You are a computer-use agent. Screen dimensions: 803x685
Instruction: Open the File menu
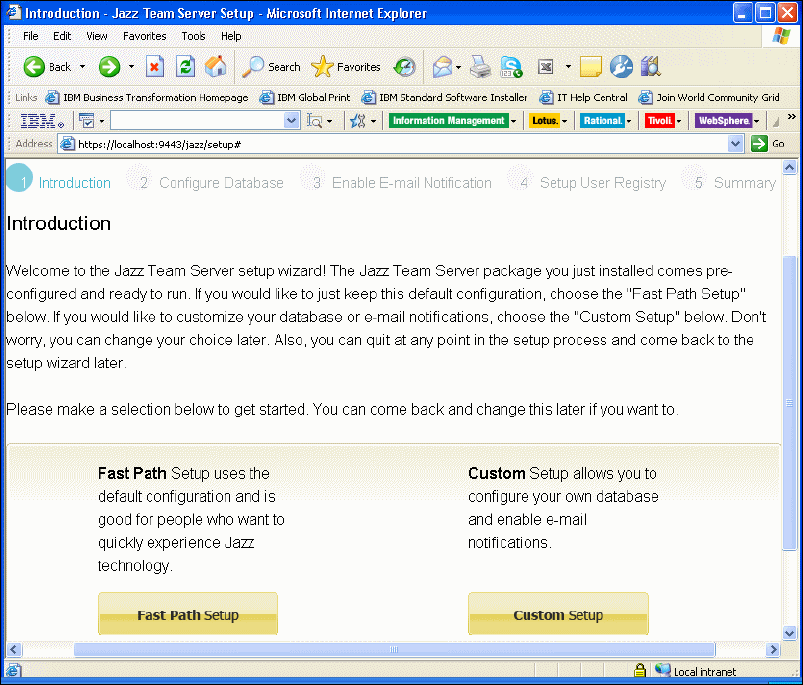(x=31, y=36)
